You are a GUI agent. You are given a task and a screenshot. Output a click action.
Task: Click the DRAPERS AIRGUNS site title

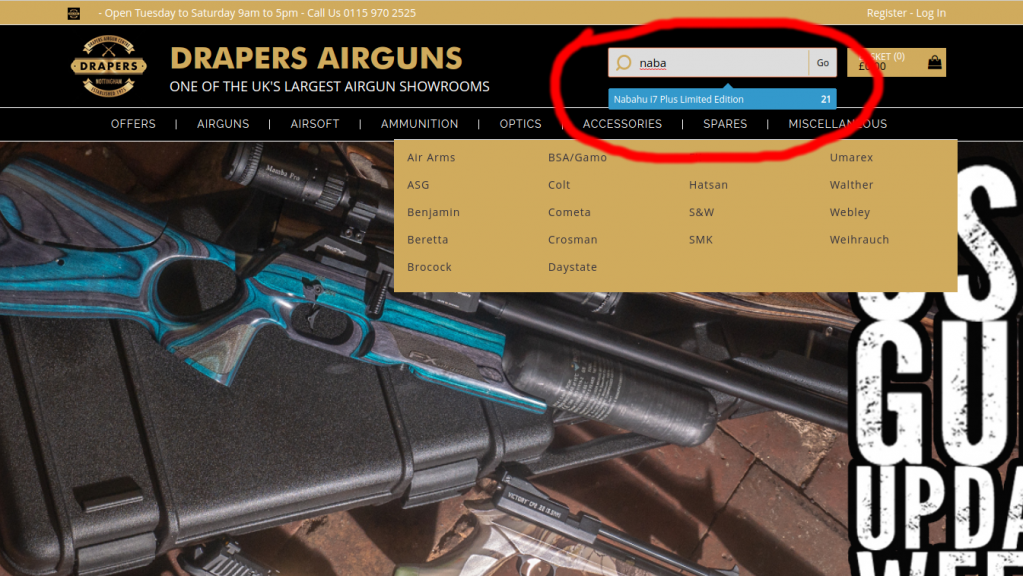[x=316, y=58]
